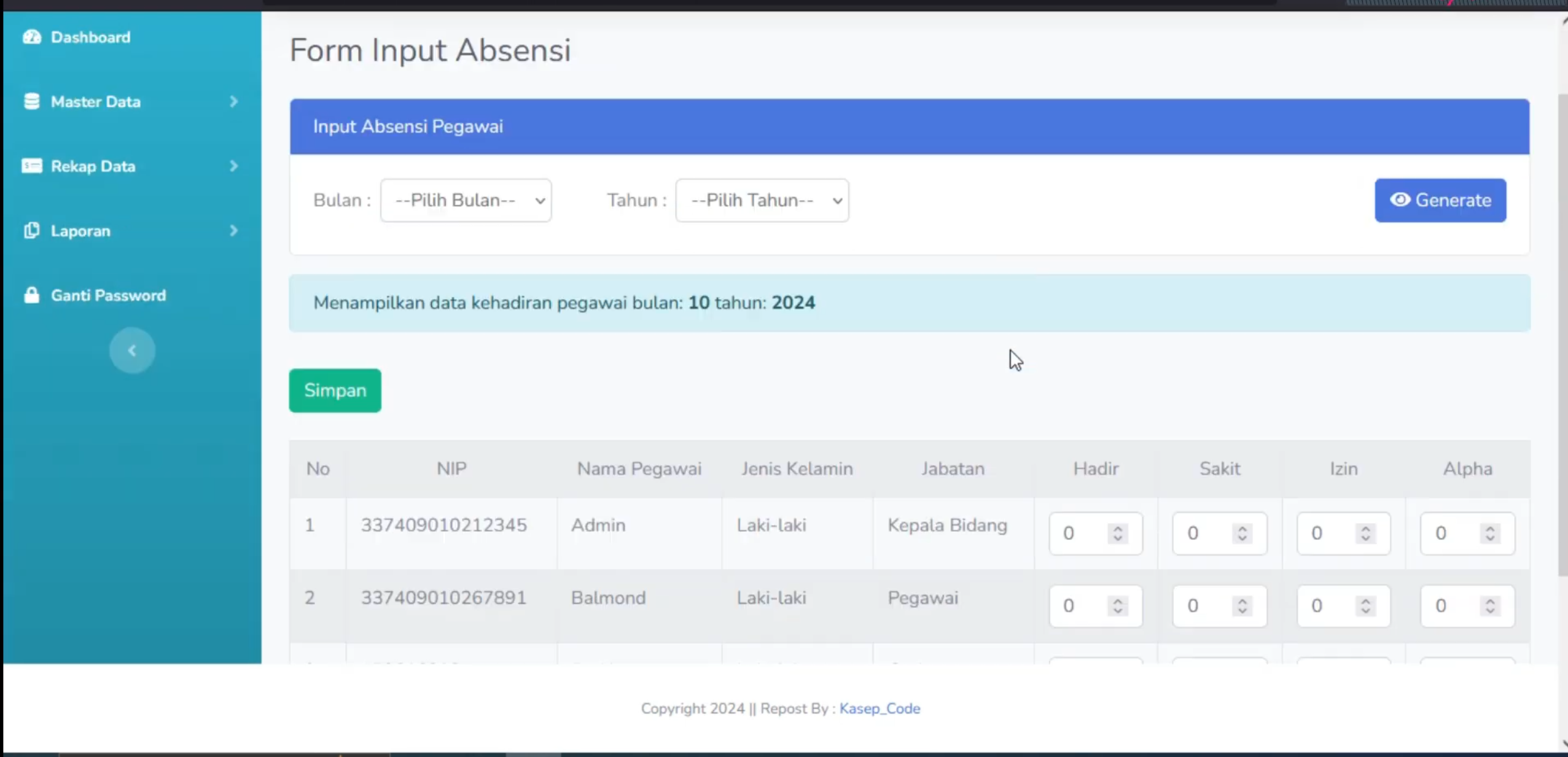Click the Laporan documents icon
Image resolution: width=1568 pixels, height=757 pixels.
[32, 230]
